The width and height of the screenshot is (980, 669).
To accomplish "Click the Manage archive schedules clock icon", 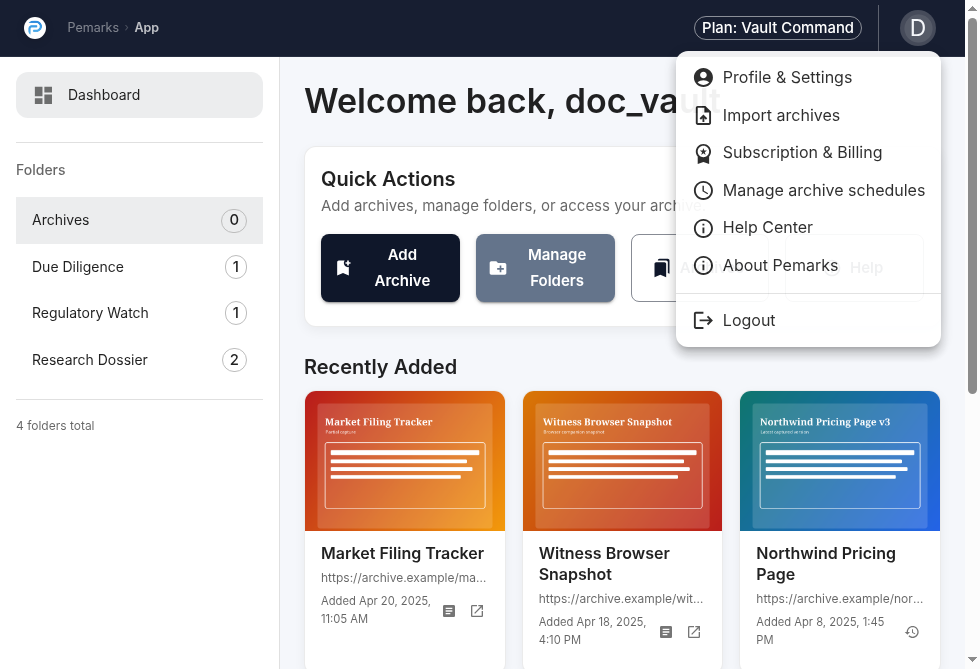I will coord(703,191).
